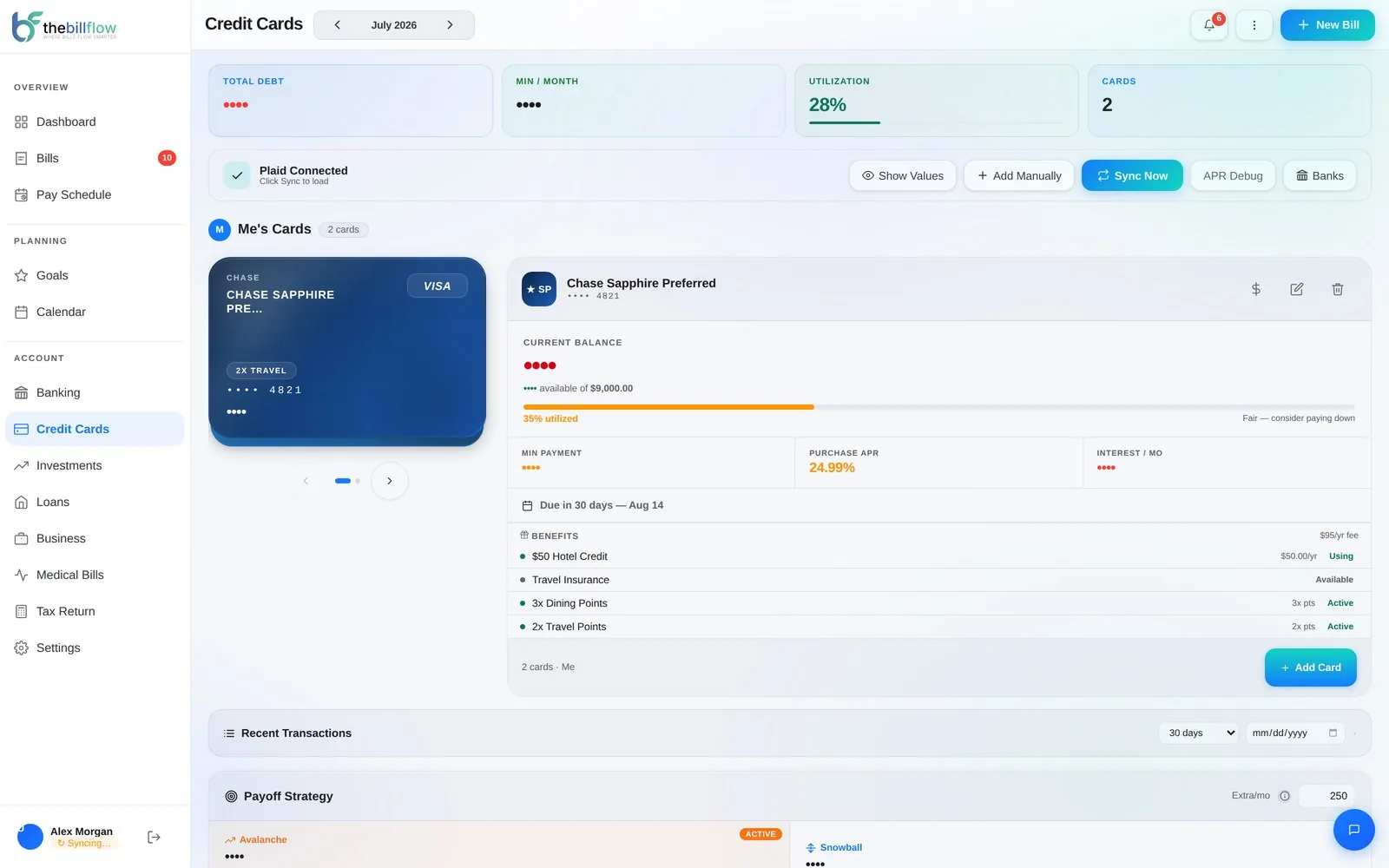Click the Plaid Connected checkmark icon
Image resolution: width=1389 pixels, height=868 pixels.
pos(237,175)
